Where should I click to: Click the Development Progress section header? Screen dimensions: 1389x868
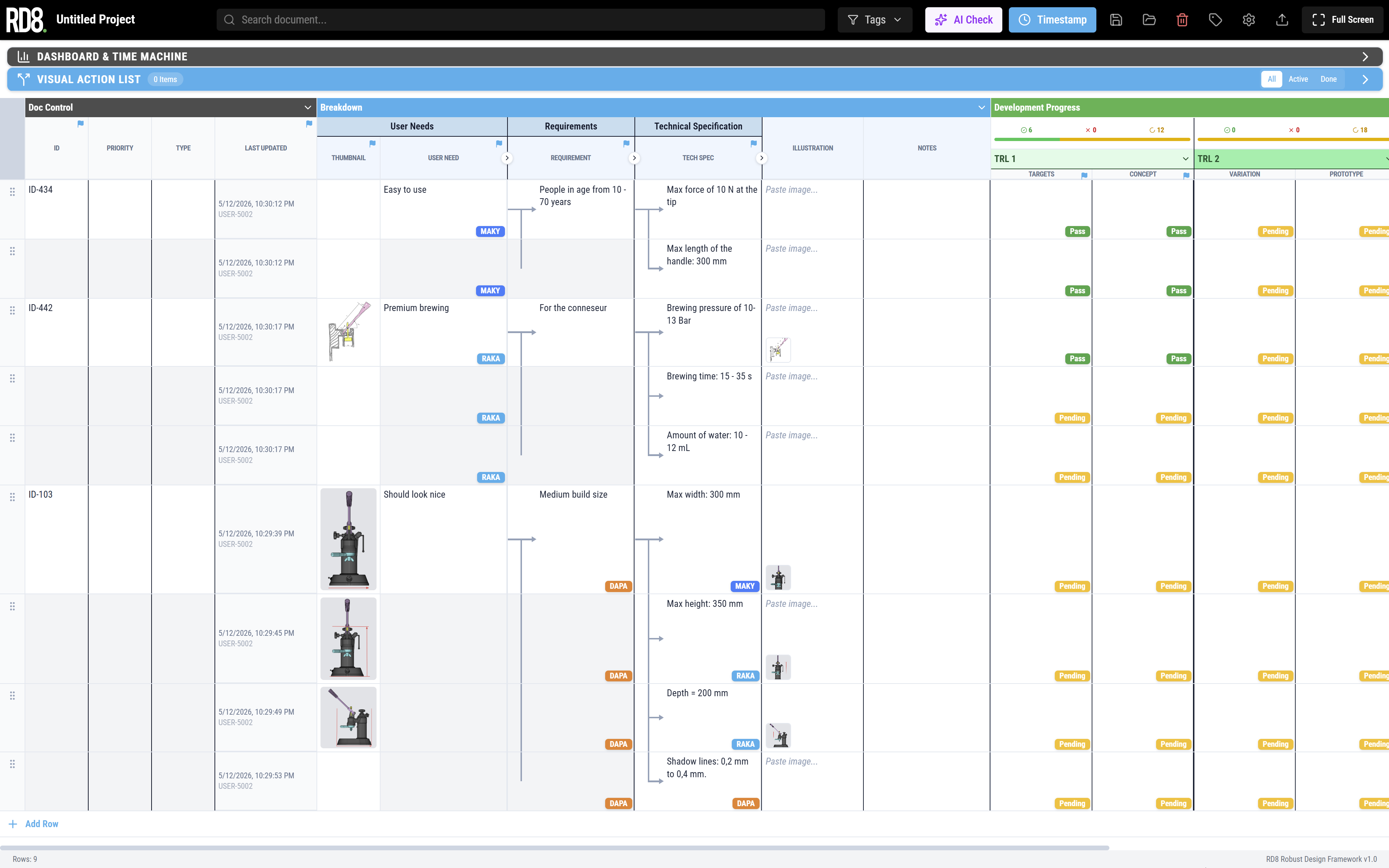point(1190,107)
